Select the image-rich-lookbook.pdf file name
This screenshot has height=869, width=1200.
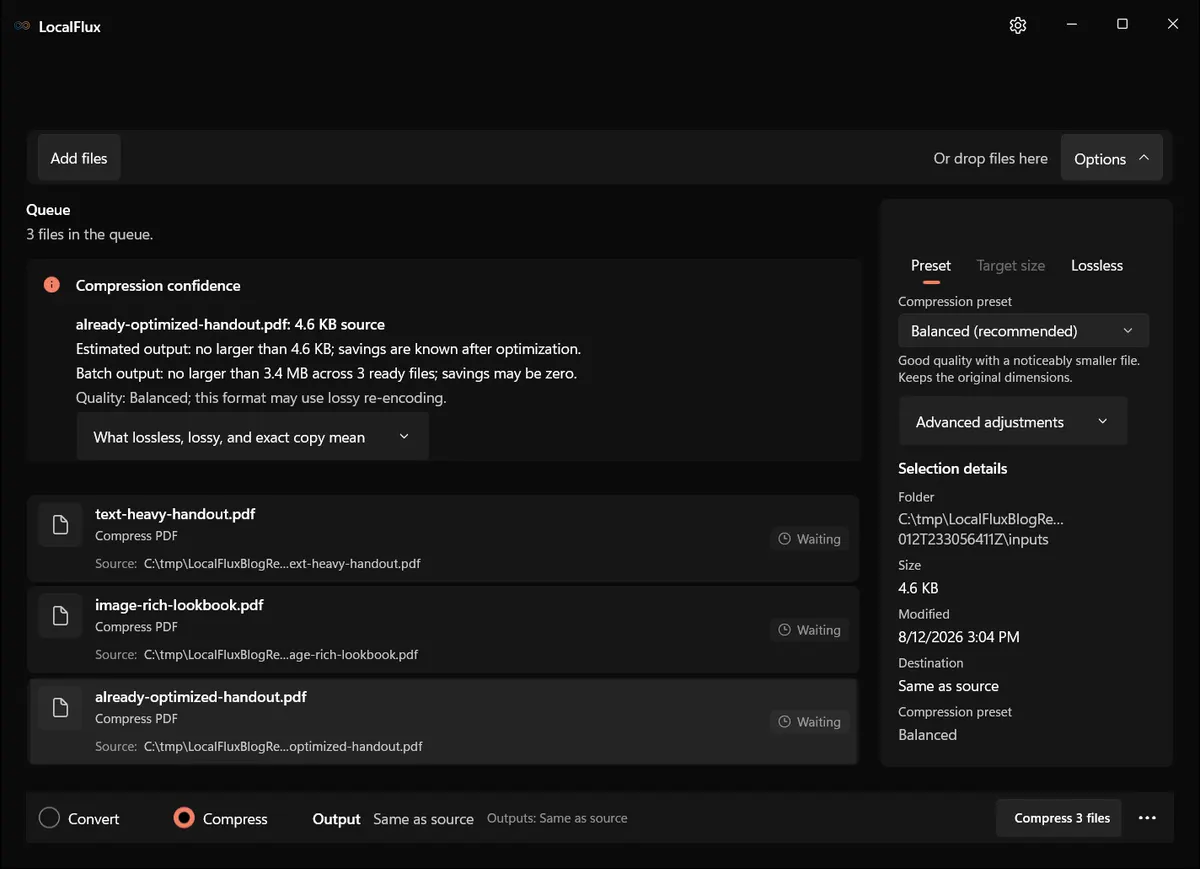tap(179, 605)
